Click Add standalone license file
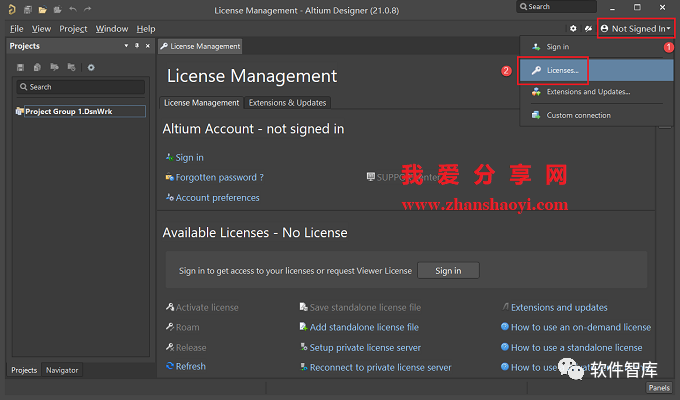Viewport: 680px width, 400px height. point(364,328)
